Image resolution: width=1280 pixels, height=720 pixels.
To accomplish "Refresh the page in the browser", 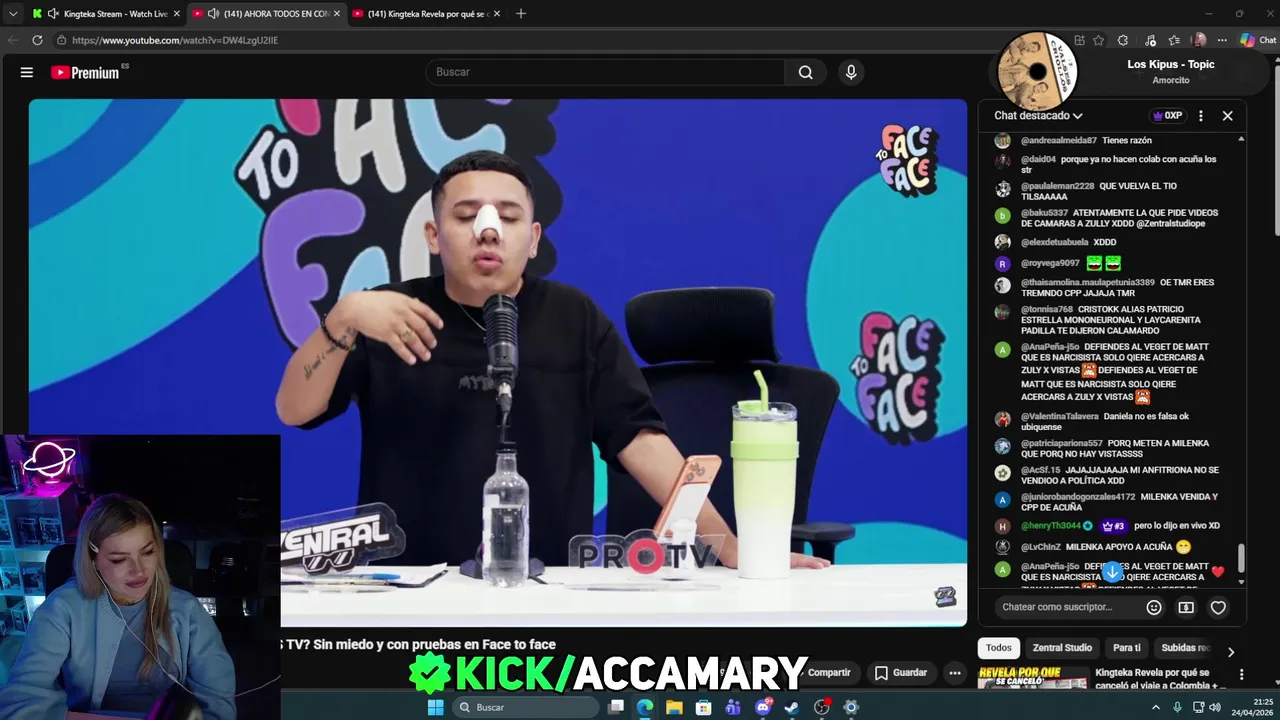I will 37,40.
